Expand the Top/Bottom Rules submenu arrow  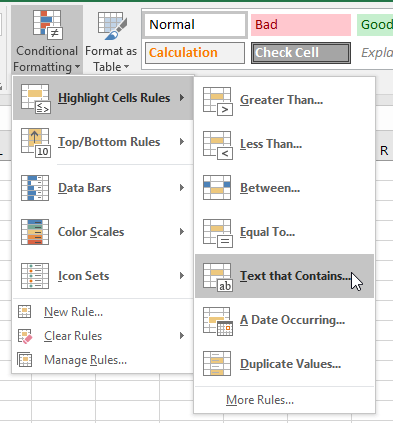[x=182, y=142]
